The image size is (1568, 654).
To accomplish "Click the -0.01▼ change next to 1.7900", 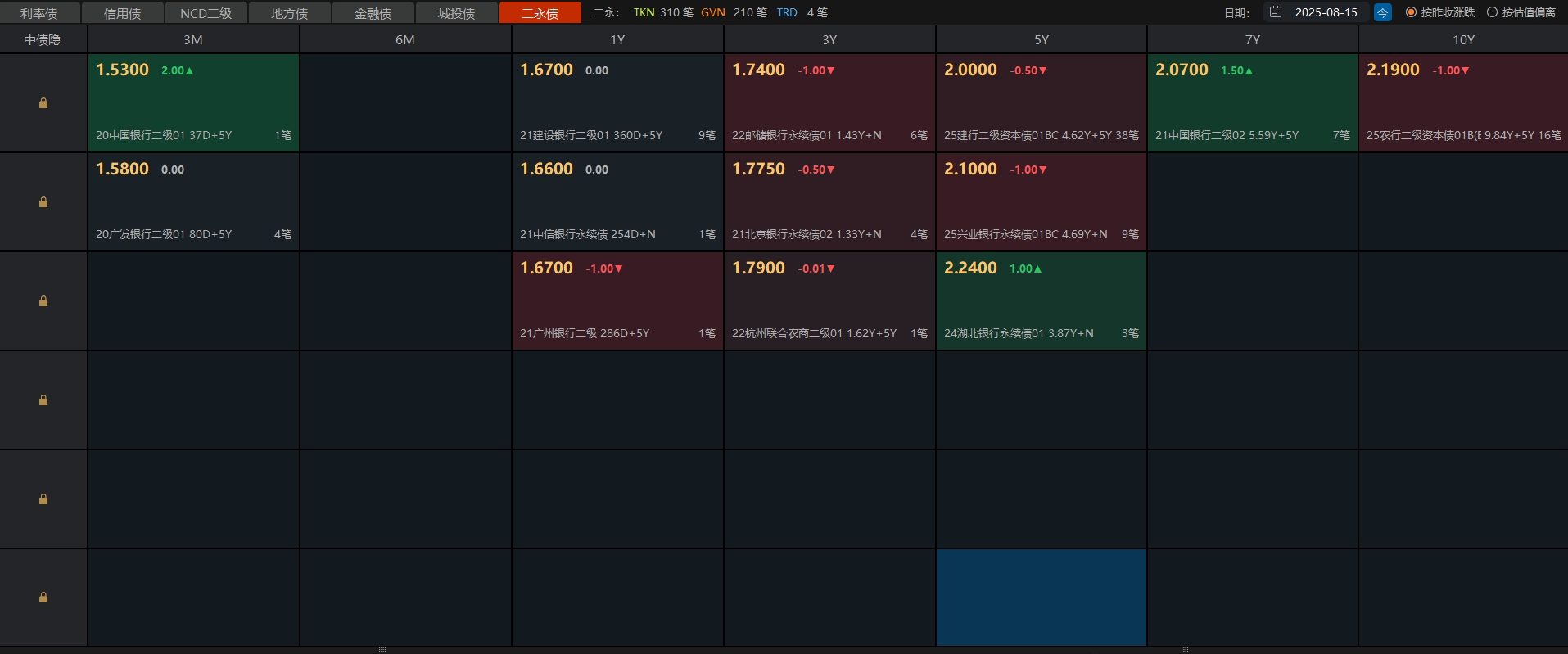I will [x=817, y=269].
